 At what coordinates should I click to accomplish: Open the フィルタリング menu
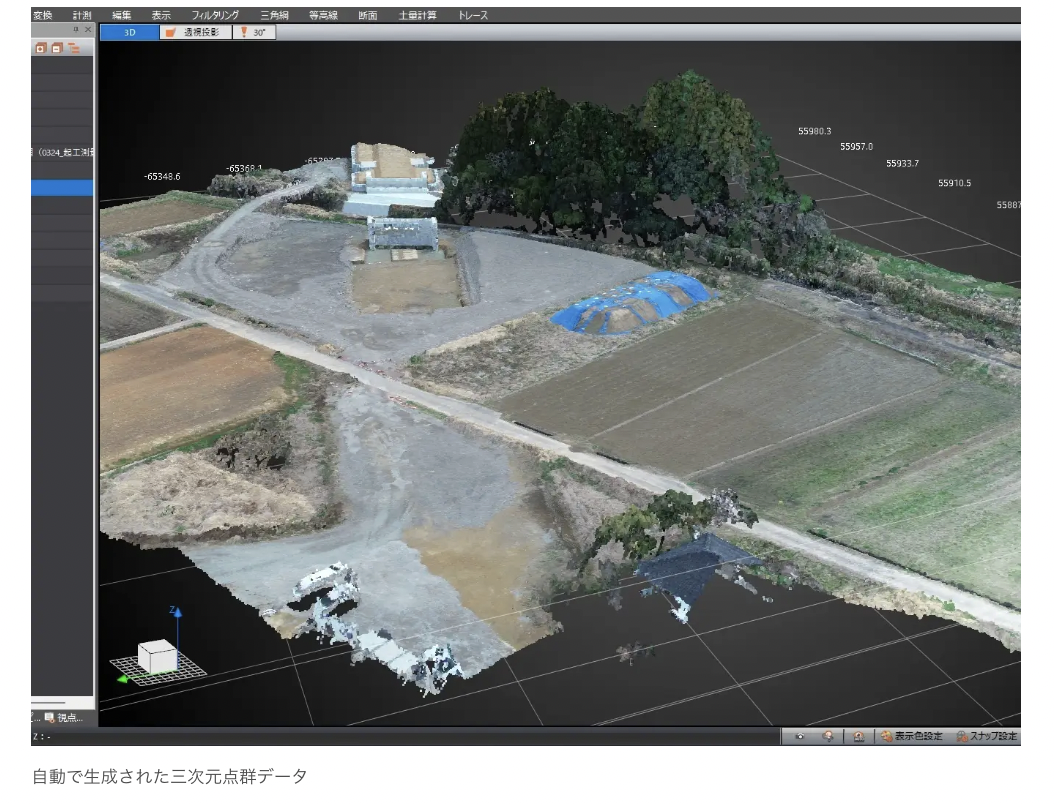[x=215, y=15]
